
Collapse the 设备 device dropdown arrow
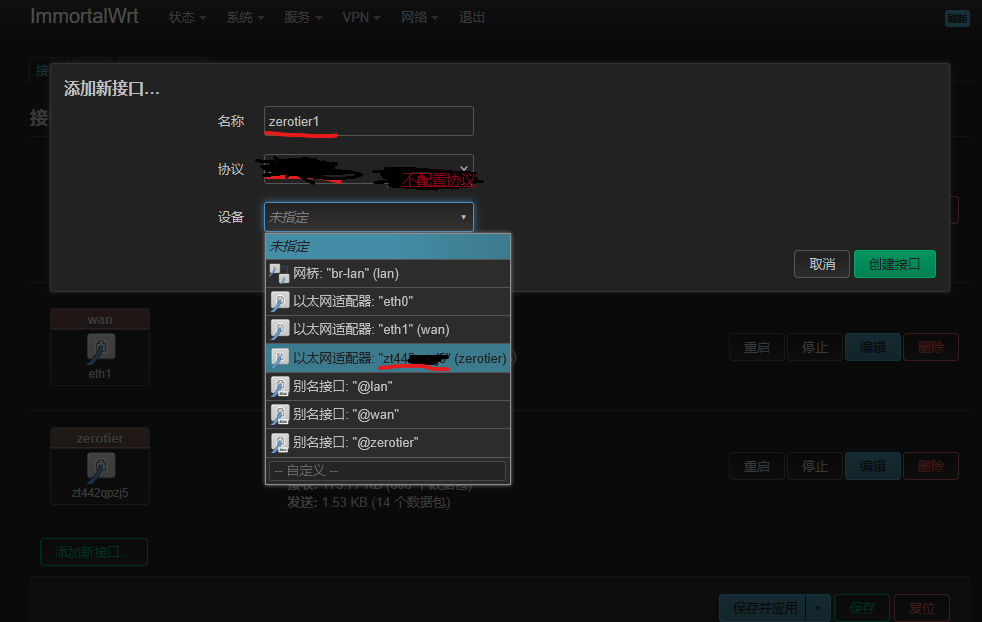pos(463,217)
